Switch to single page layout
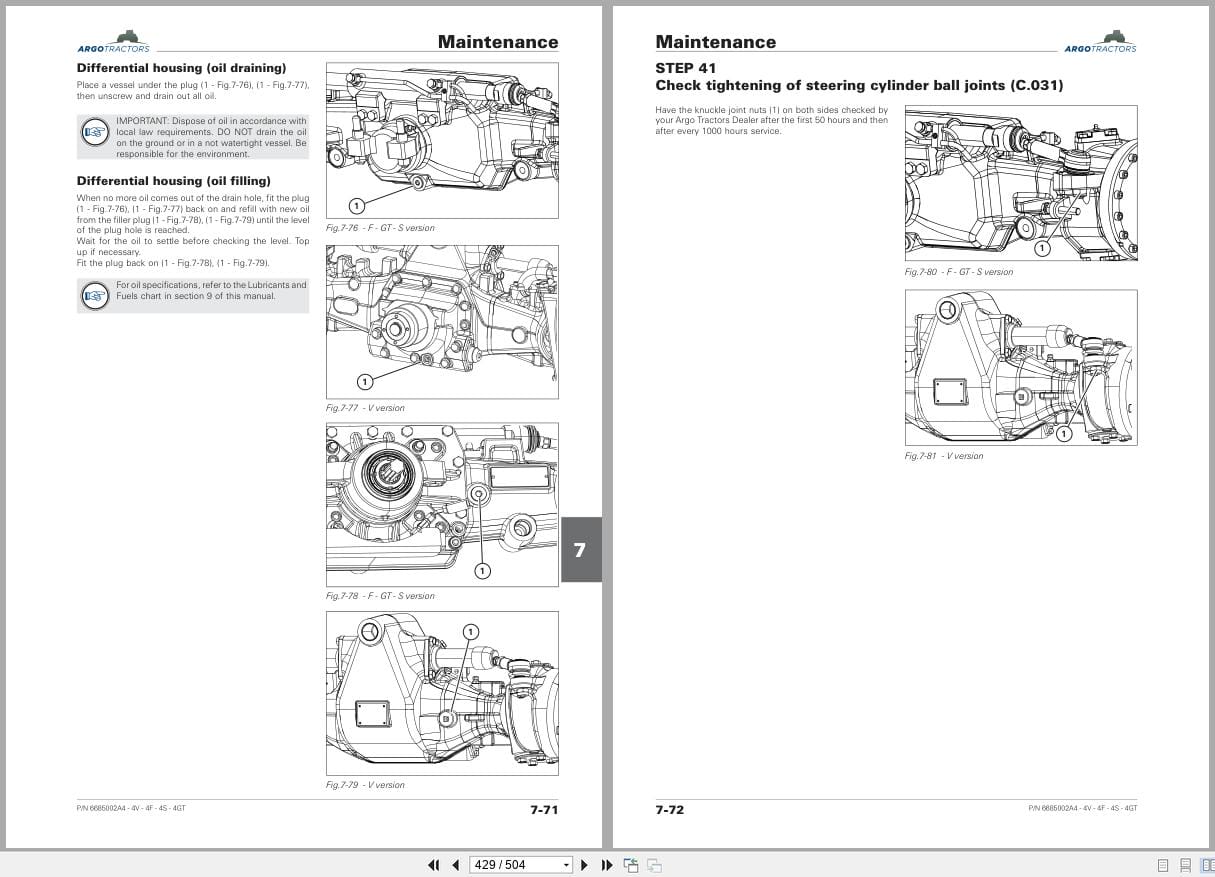This screenshot has width=1215, height=877. click(x=1162, y=865)
